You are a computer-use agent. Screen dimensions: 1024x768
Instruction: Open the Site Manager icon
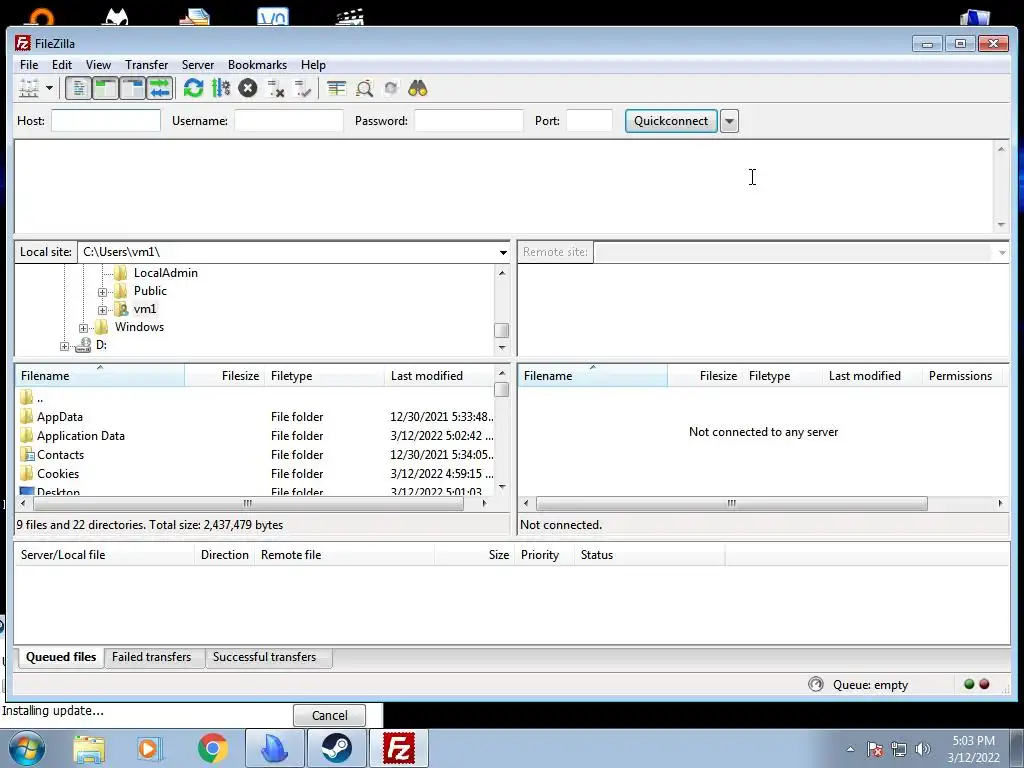[x=29, y=88]
